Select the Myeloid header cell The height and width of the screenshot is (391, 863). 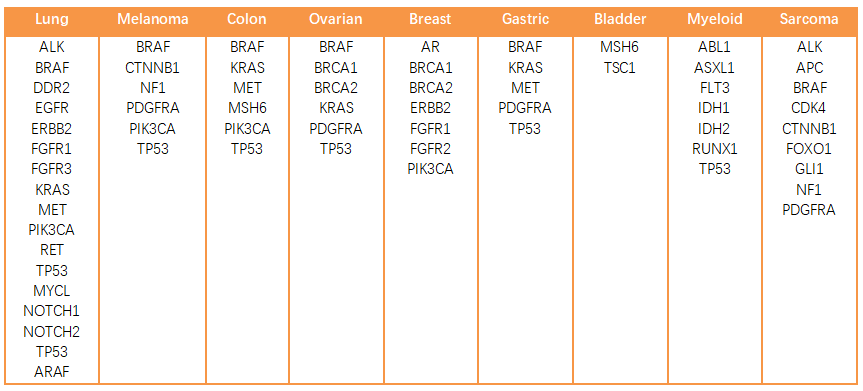pos(715,19)
